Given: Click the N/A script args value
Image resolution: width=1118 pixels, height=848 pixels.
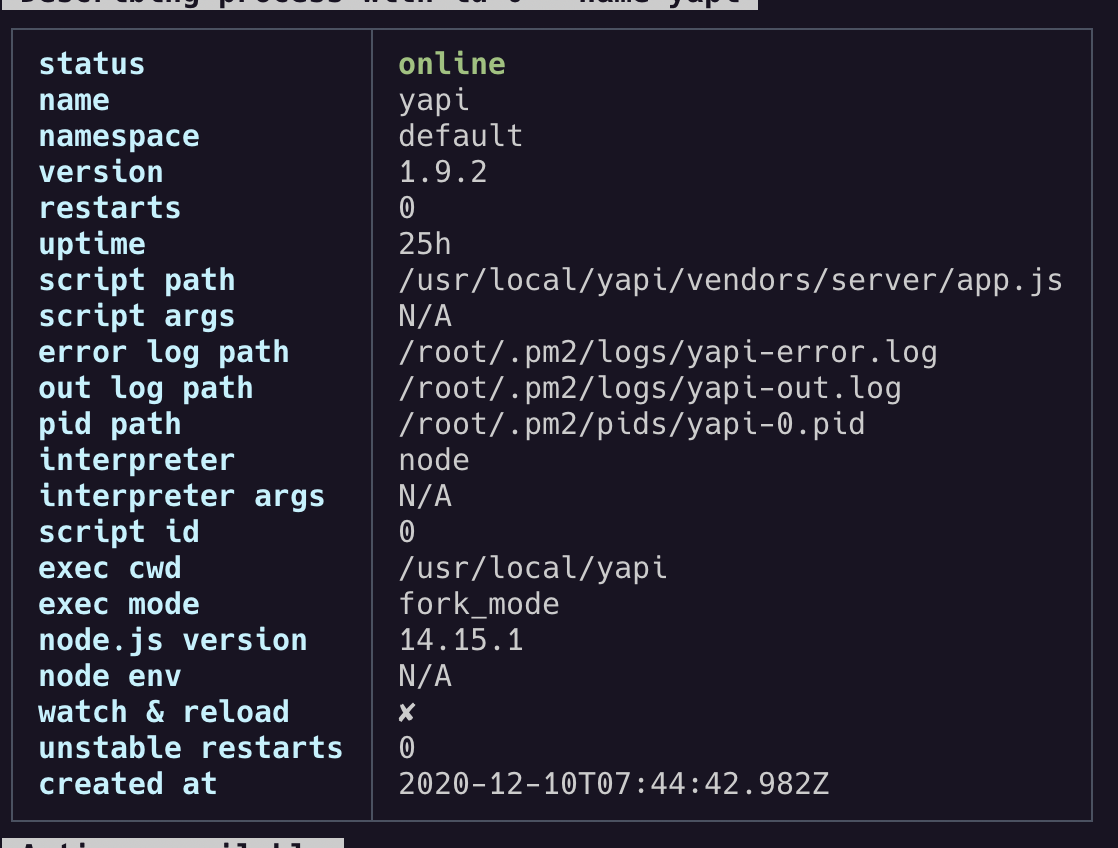Looking at the screenshot, I should pyautogui.click(x=424, y=315).
